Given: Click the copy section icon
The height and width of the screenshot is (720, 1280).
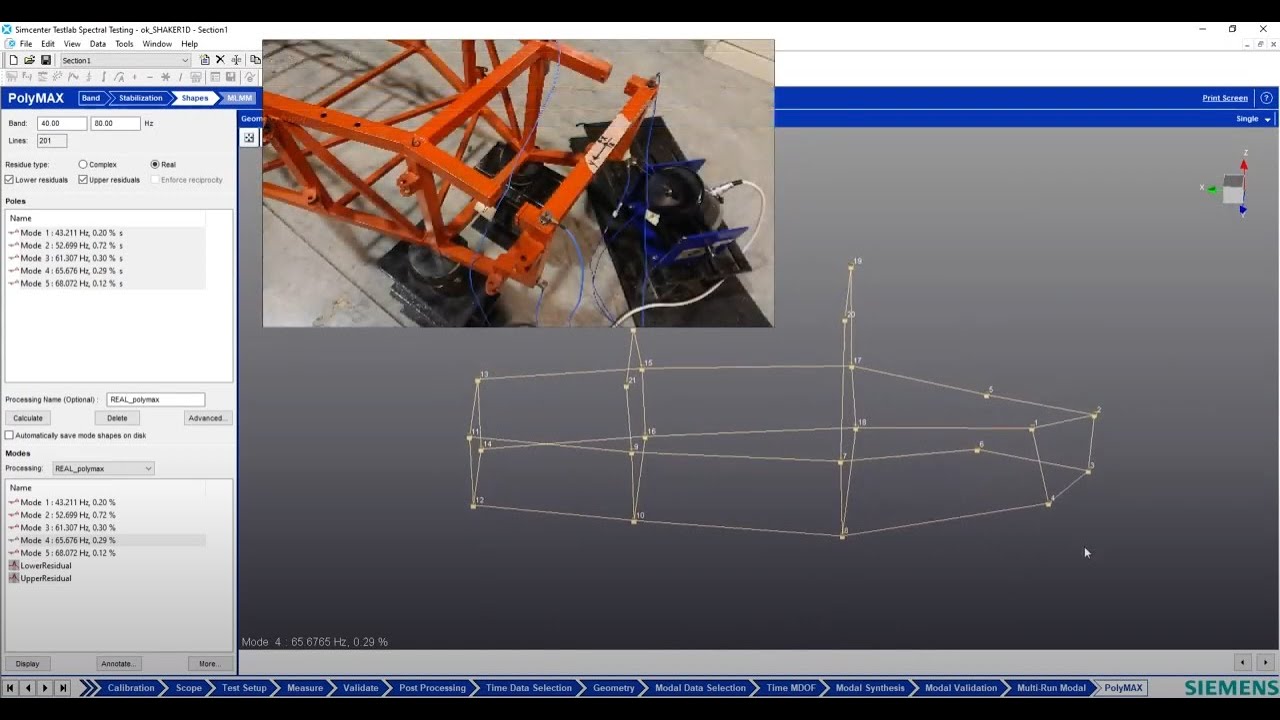Looking at the screenshot, I should [x=255, y=60].
